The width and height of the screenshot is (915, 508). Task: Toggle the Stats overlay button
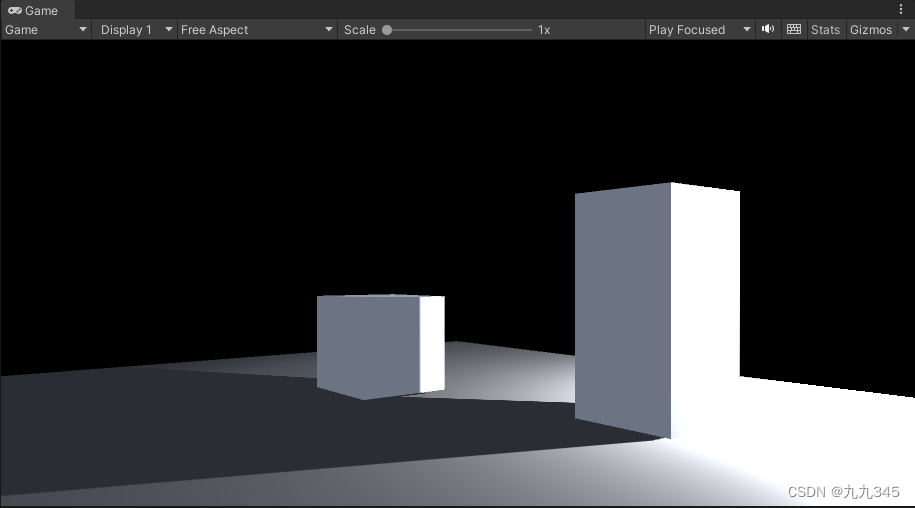pos(825,30)
